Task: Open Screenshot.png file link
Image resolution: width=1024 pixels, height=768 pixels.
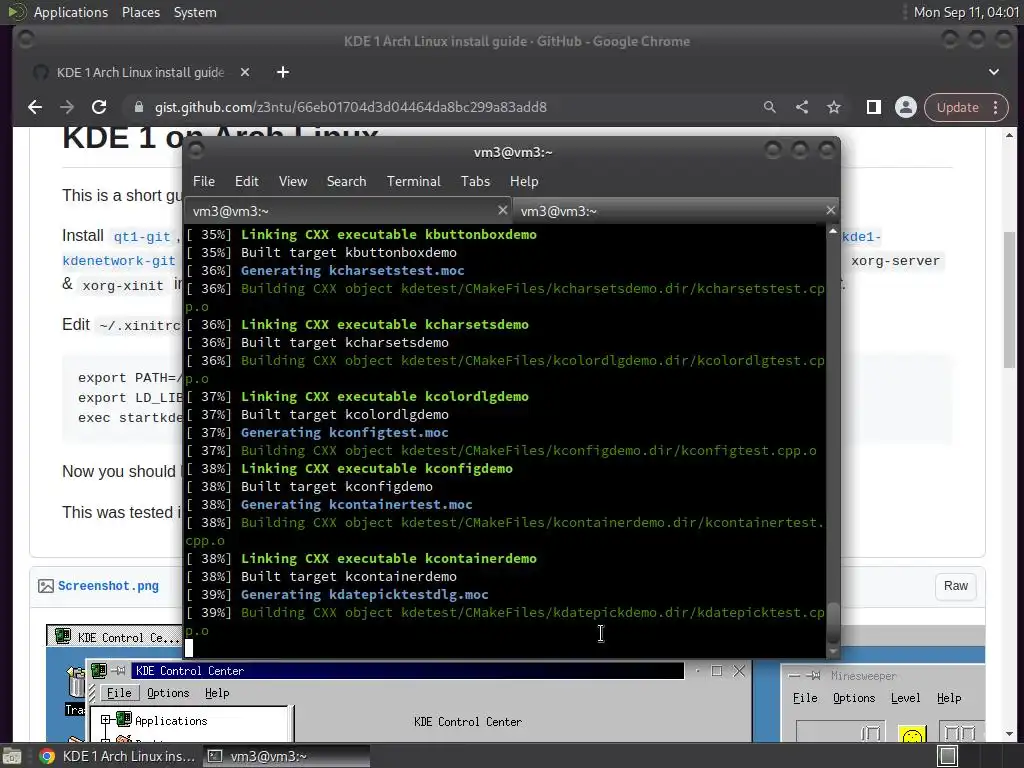Action: click(x=108, y=586)
